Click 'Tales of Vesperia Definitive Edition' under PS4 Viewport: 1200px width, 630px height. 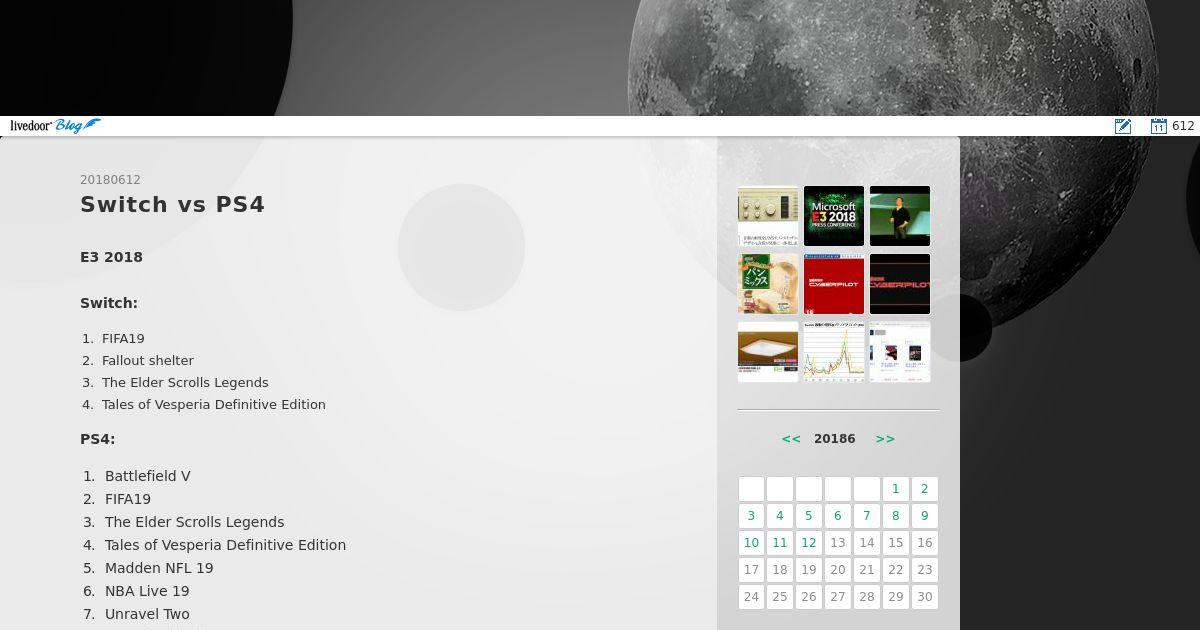(x=226, y=545)
